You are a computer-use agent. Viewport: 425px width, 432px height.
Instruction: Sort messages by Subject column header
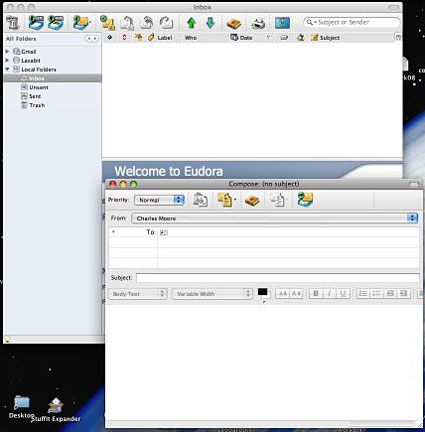point(330,38)
